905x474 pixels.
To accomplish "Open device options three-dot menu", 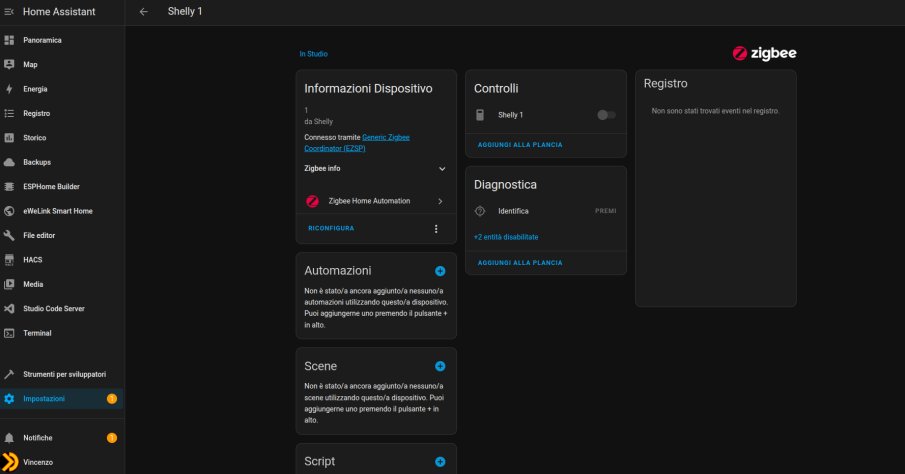I will coord(436,229).
